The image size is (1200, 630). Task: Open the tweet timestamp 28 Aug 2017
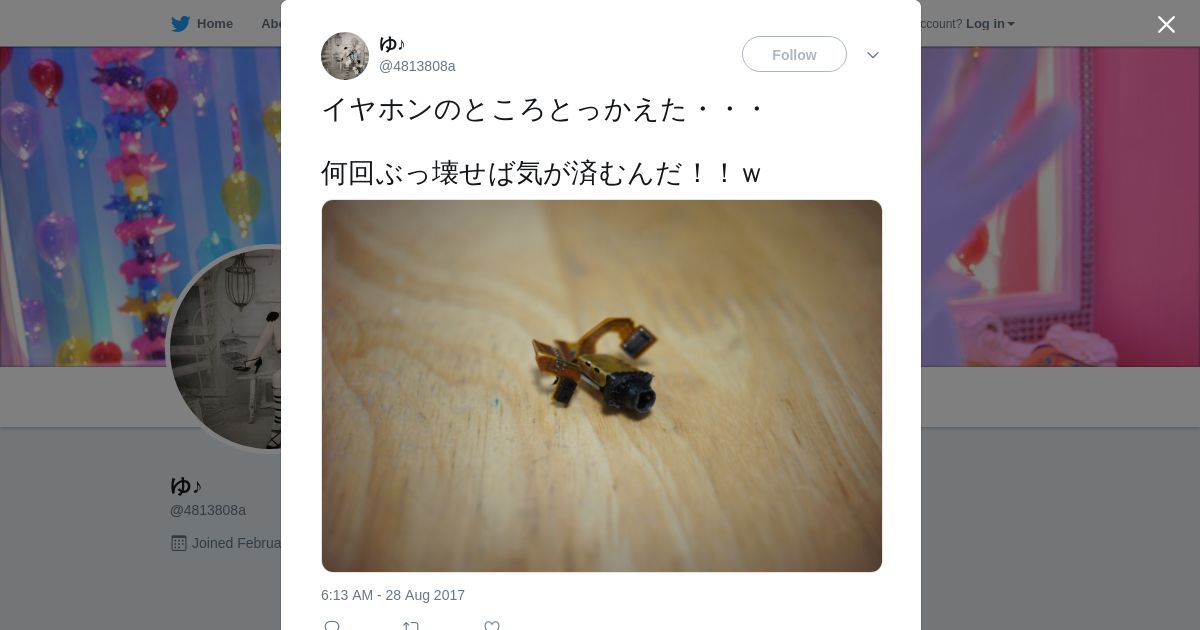(393, 595)
